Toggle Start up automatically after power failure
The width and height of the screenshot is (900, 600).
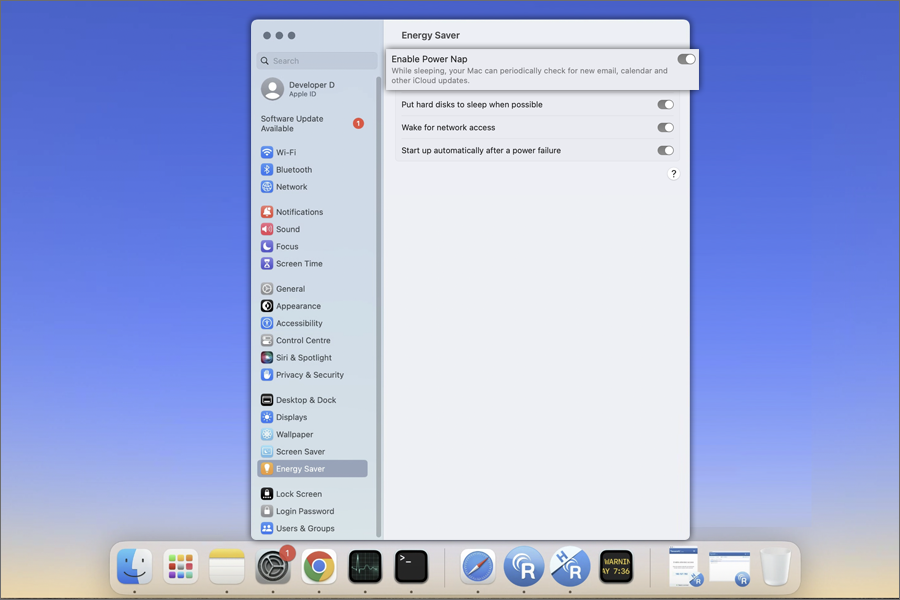pyautogui.click(x=665, y=151)
